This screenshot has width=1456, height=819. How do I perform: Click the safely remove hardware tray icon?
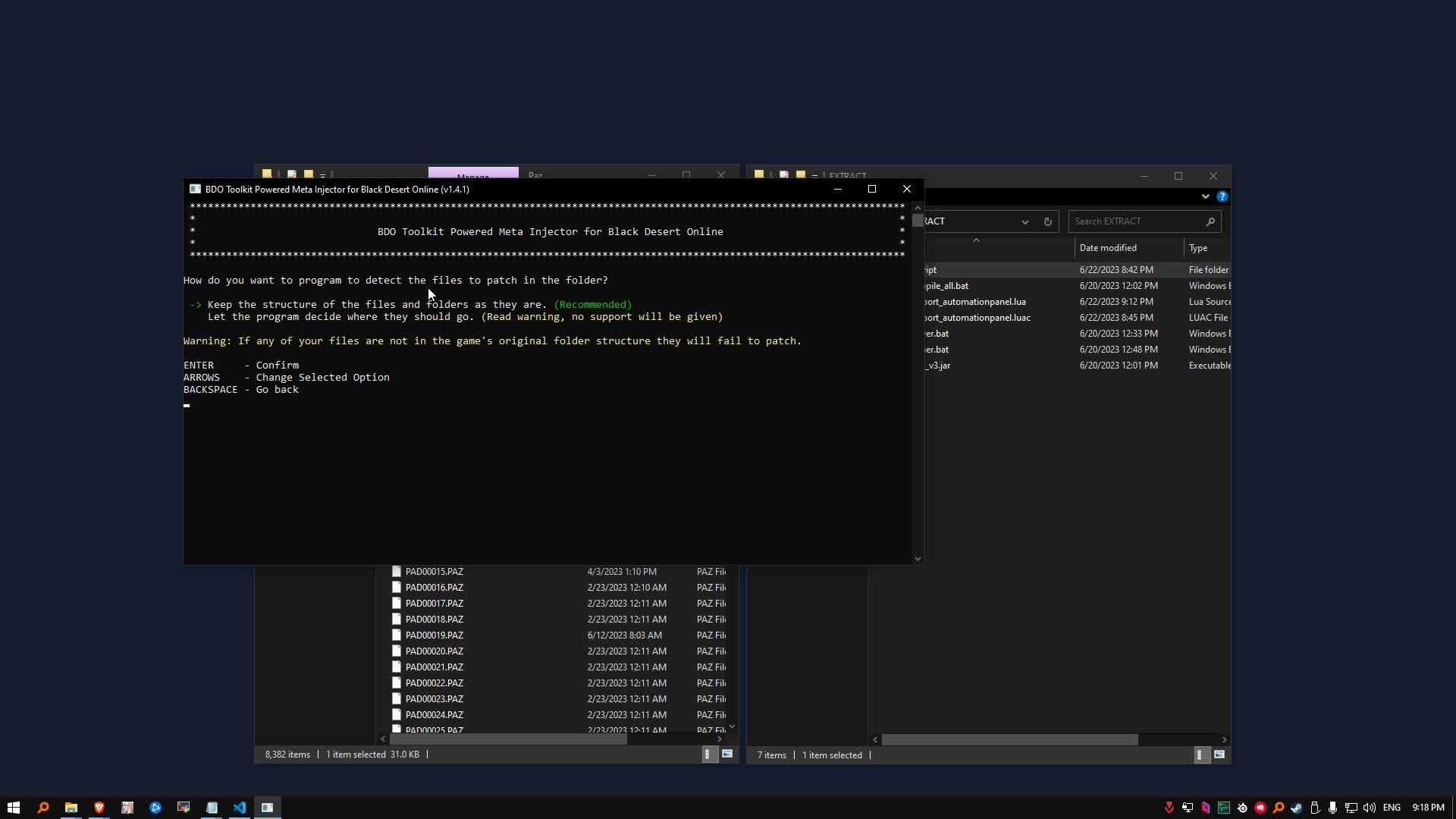1315,808
